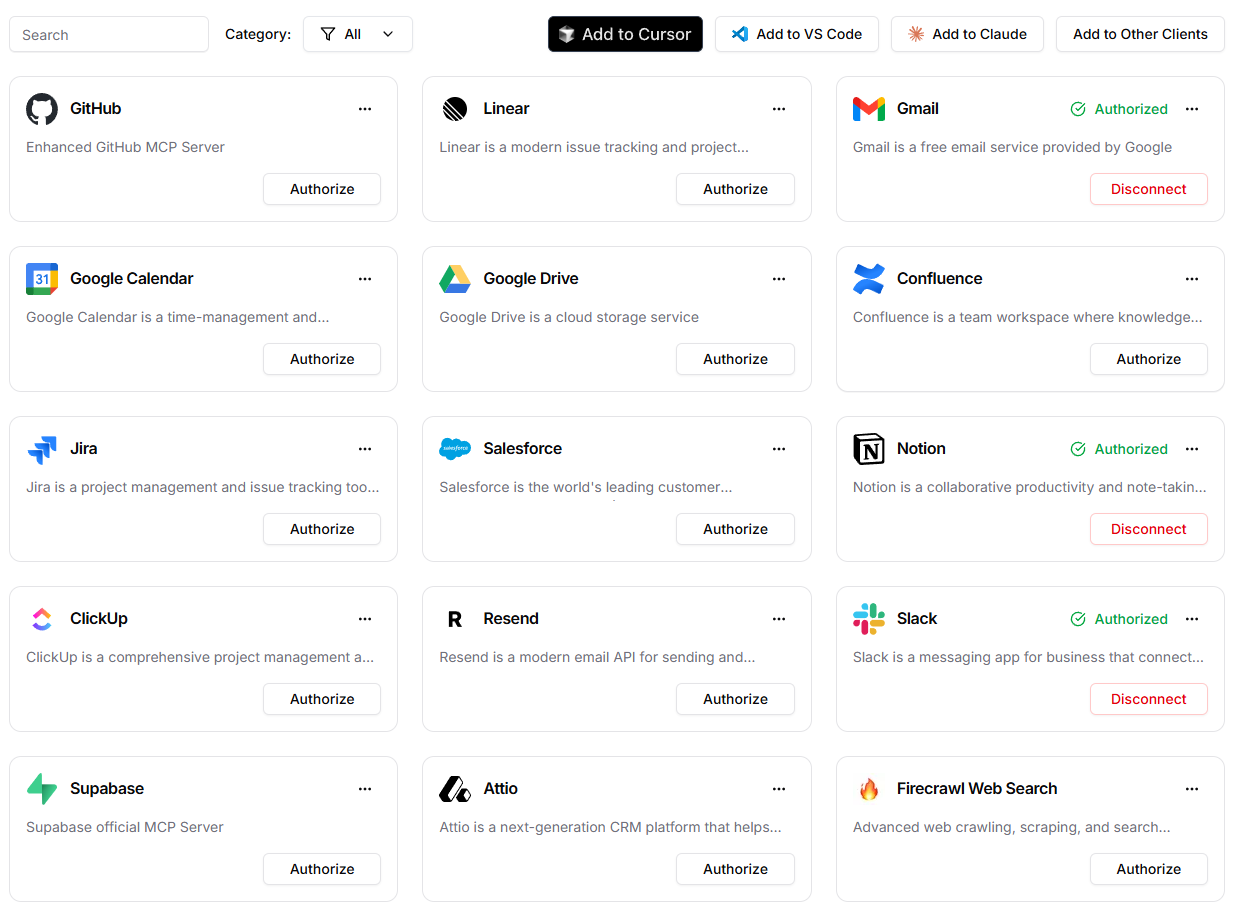
Task: Open the Category All dropdown
Action: point(357,33)
